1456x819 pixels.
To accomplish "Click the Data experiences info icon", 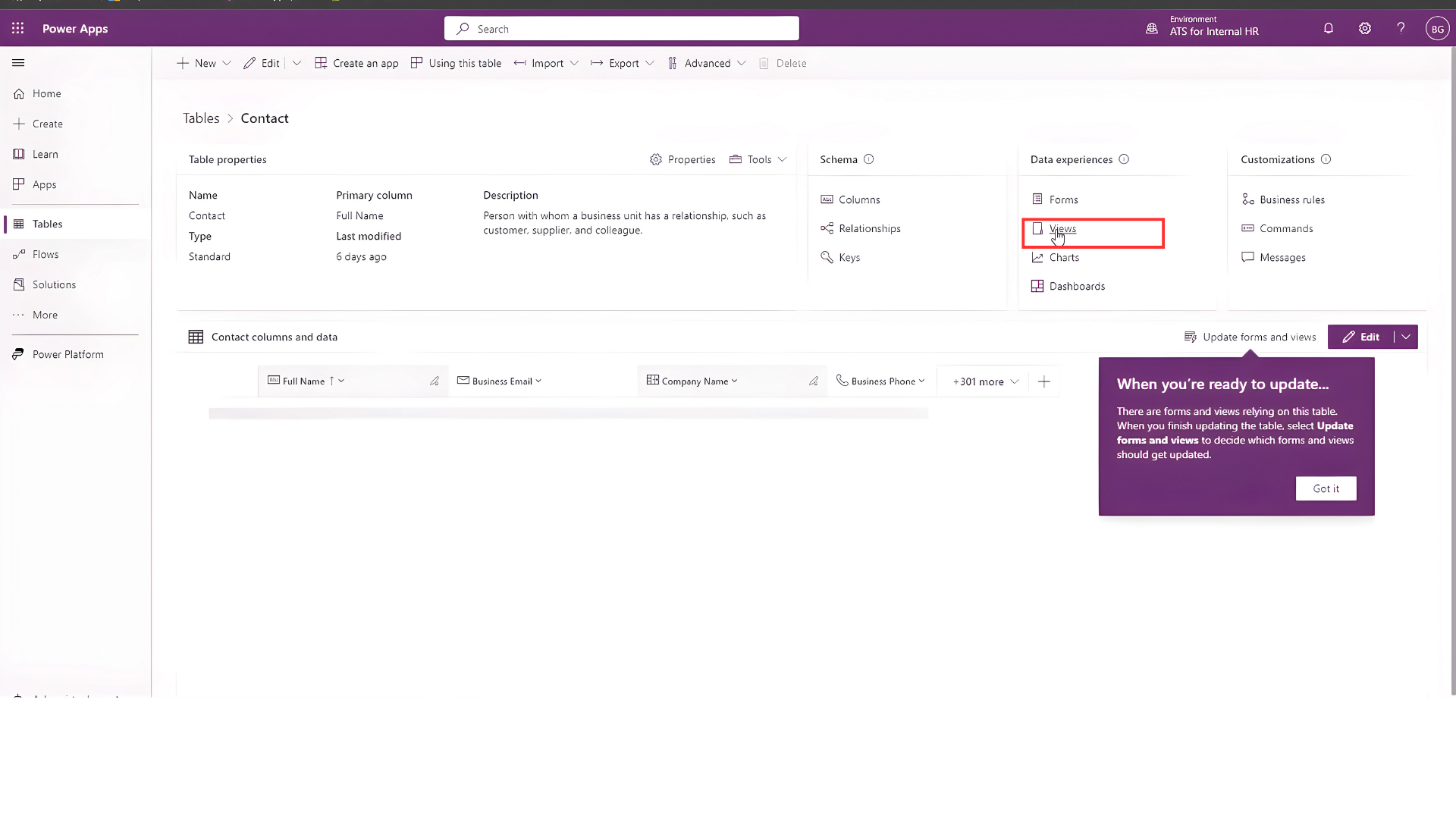I will pyautogui.click(x=1124, y=159).
